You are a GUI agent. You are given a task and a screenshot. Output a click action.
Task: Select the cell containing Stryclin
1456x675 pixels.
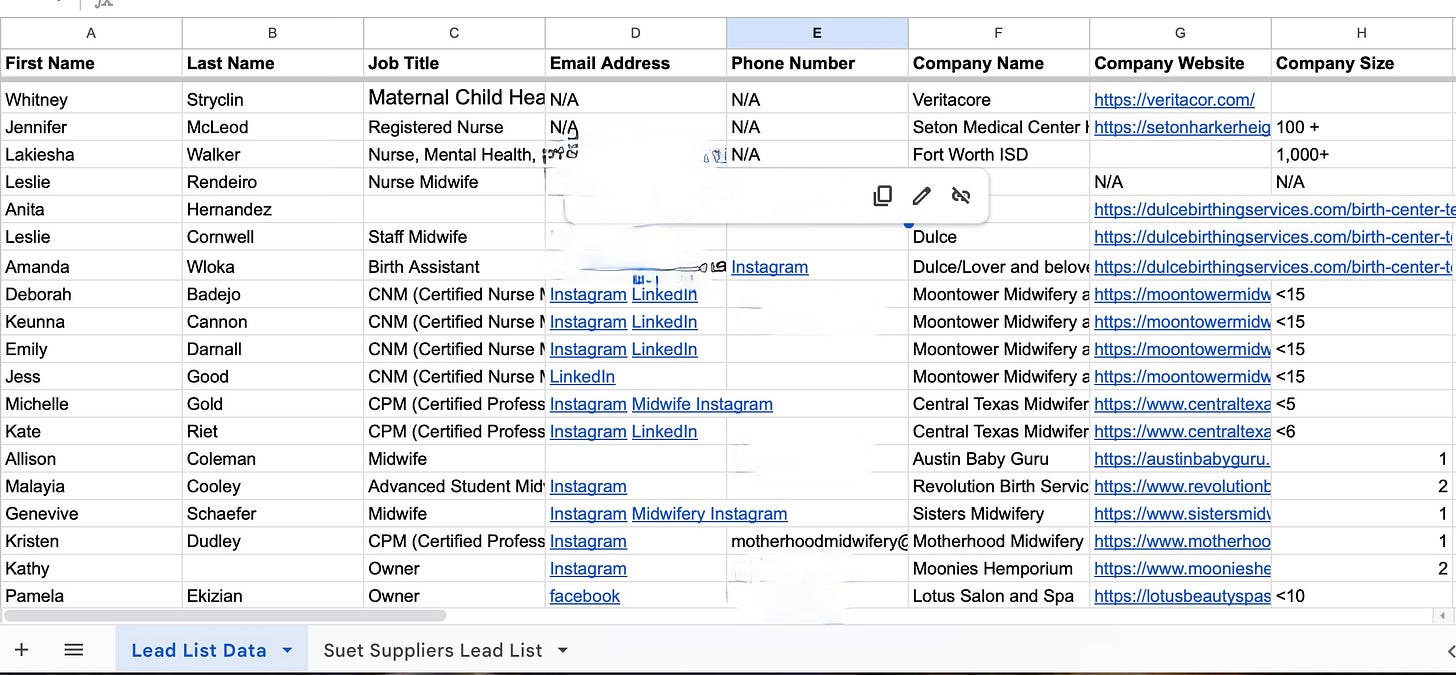coord(273,99)
